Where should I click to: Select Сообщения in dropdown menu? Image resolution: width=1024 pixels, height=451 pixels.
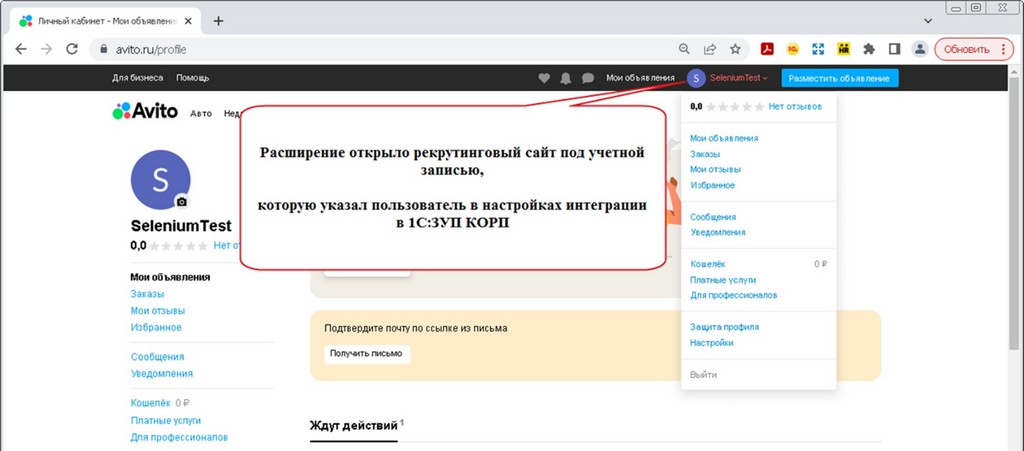click(713, 217)
